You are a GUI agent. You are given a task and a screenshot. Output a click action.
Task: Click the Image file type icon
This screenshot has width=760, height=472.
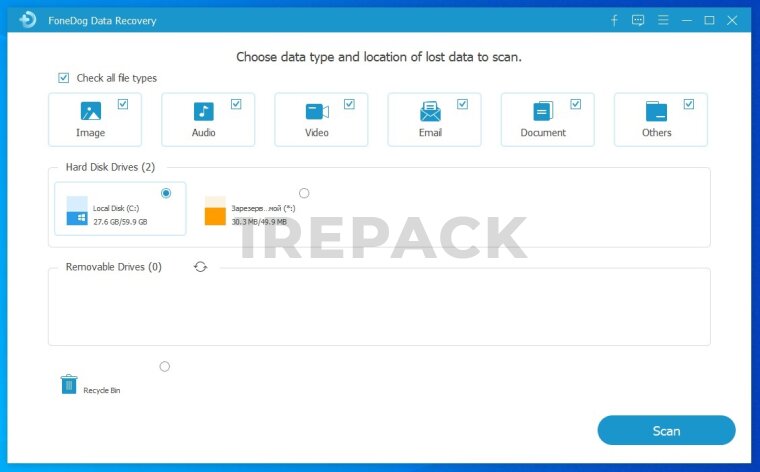click(90, 112)
